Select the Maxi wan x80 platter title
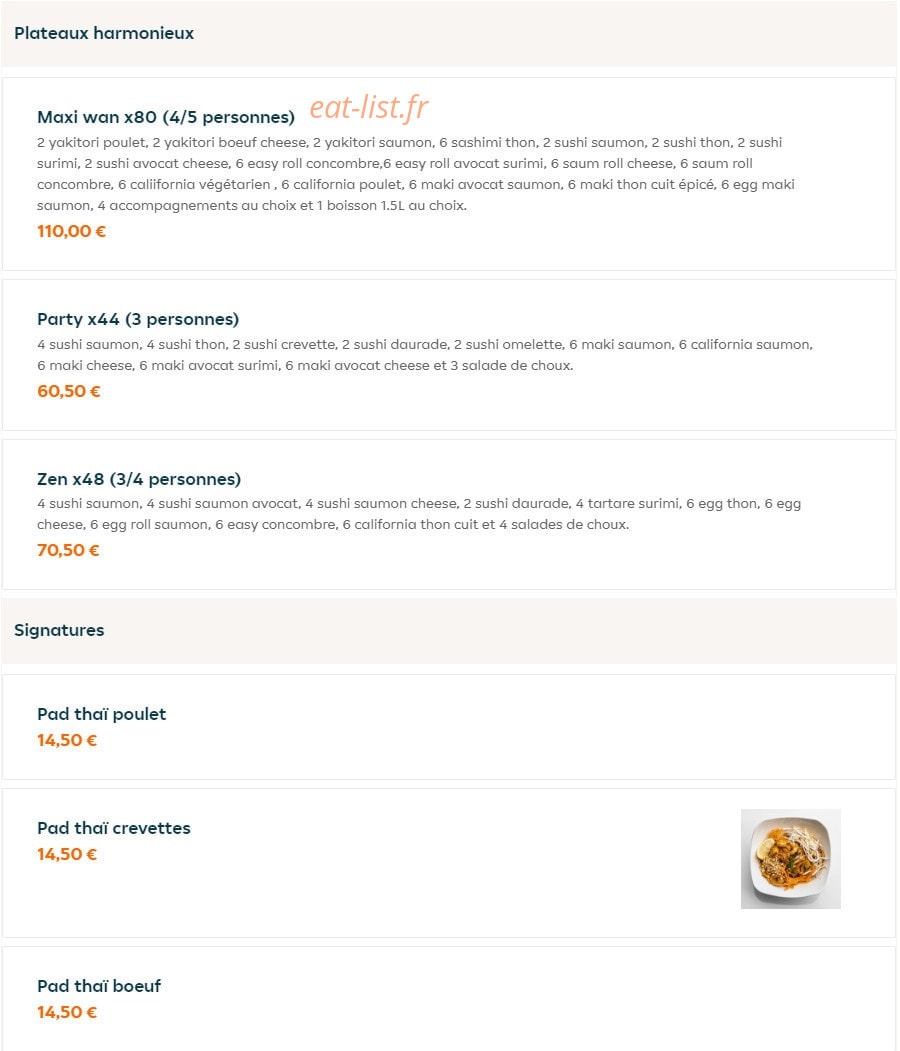900x1051 pixels. 166,117
